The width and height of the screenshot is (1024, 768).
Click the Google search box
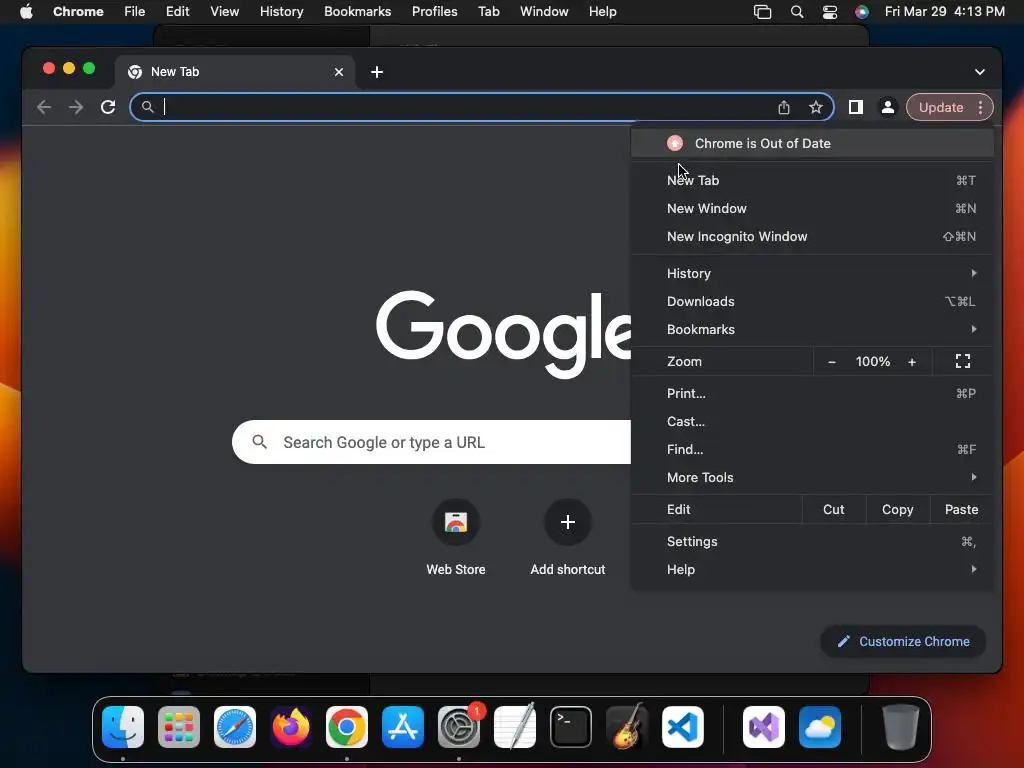point(431,442)
